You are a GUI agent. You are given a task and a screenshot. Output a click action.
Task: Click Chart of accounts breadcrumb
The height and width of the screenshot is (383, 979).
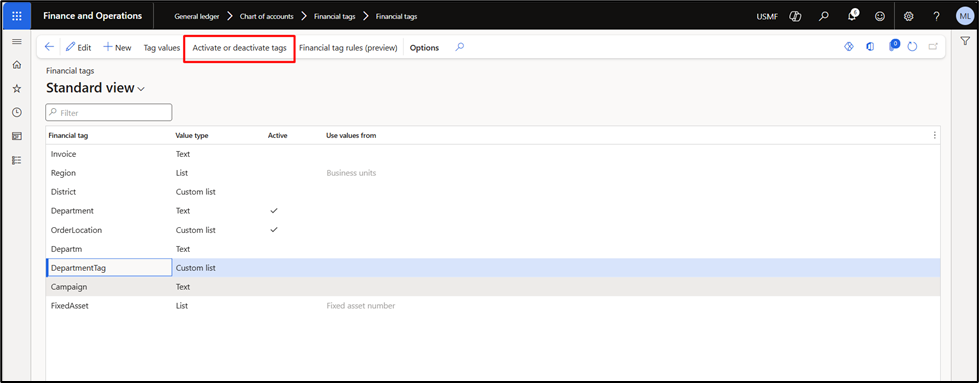[267, 17]
